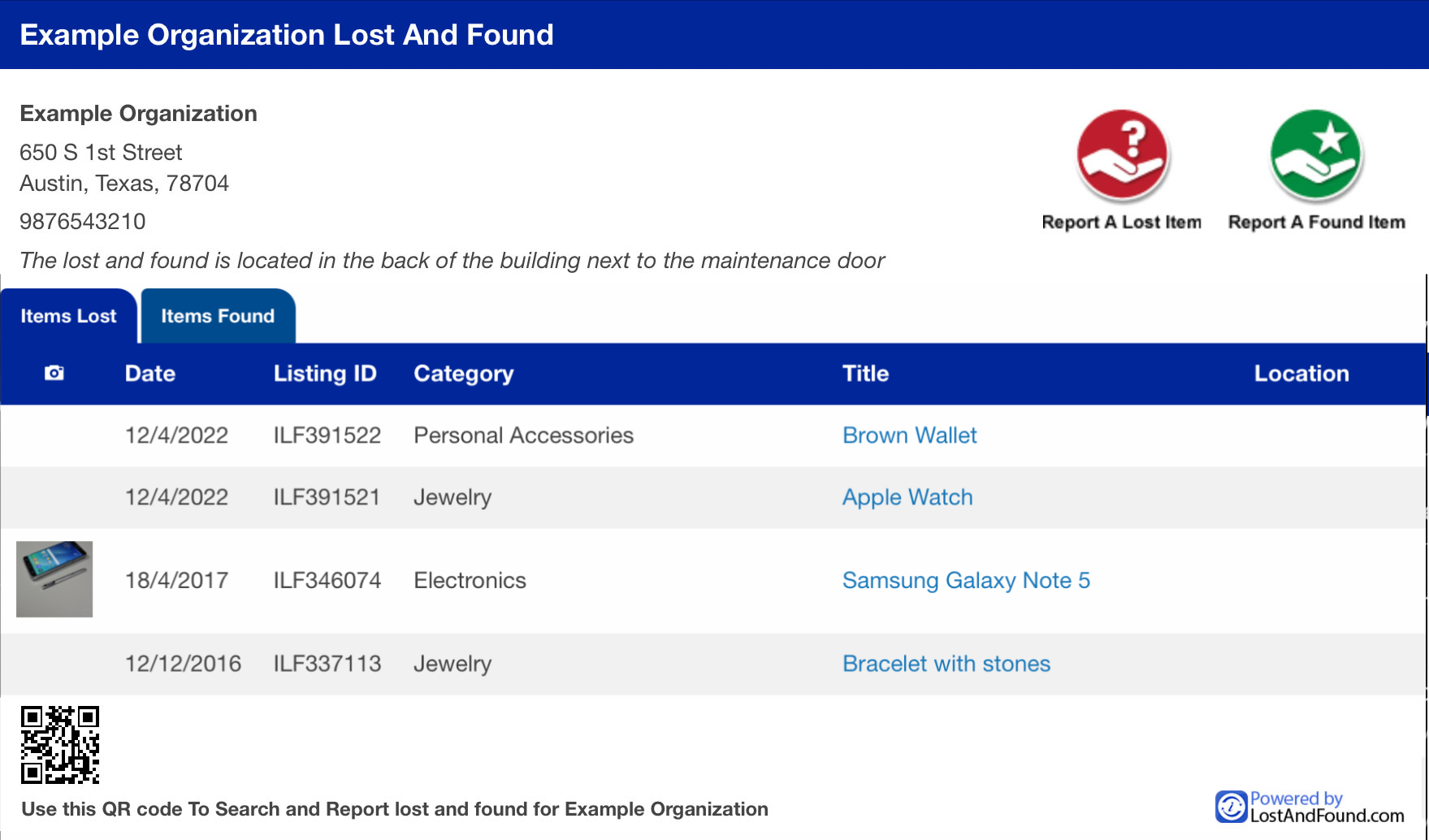Sort by the Date column header

tap(150, 374)
